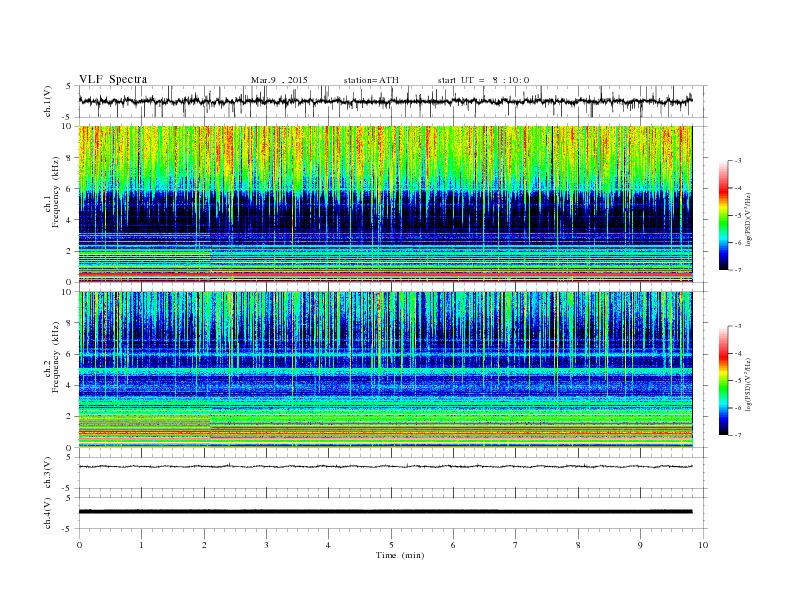792x612 pixels.
Task: Click the "5" tick on ch.3 voltage axis
Action: pyautogui.click(x=70, y=457)
